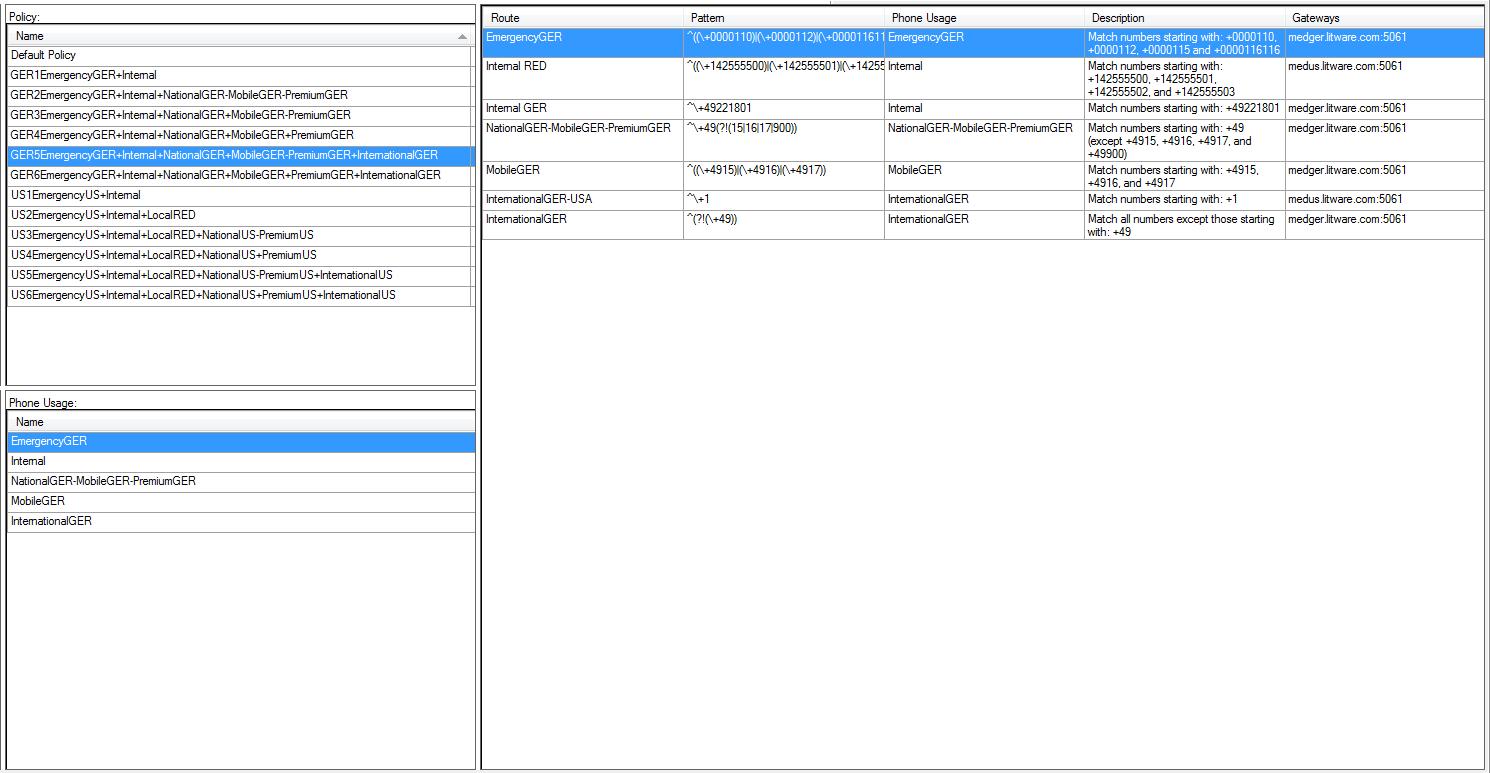Select policy GER2EmergencyGER+Internal+NationalGER-MobileGER-PremiumGER
The image size is (1492, 773).
click(x=240, y=96)
